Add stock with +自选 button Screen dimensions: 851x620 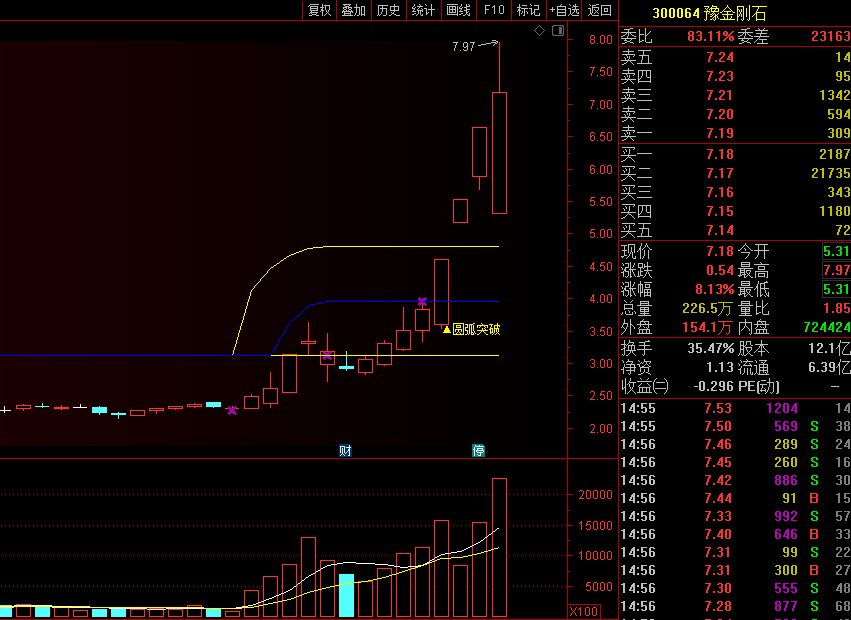pos(564,10)
